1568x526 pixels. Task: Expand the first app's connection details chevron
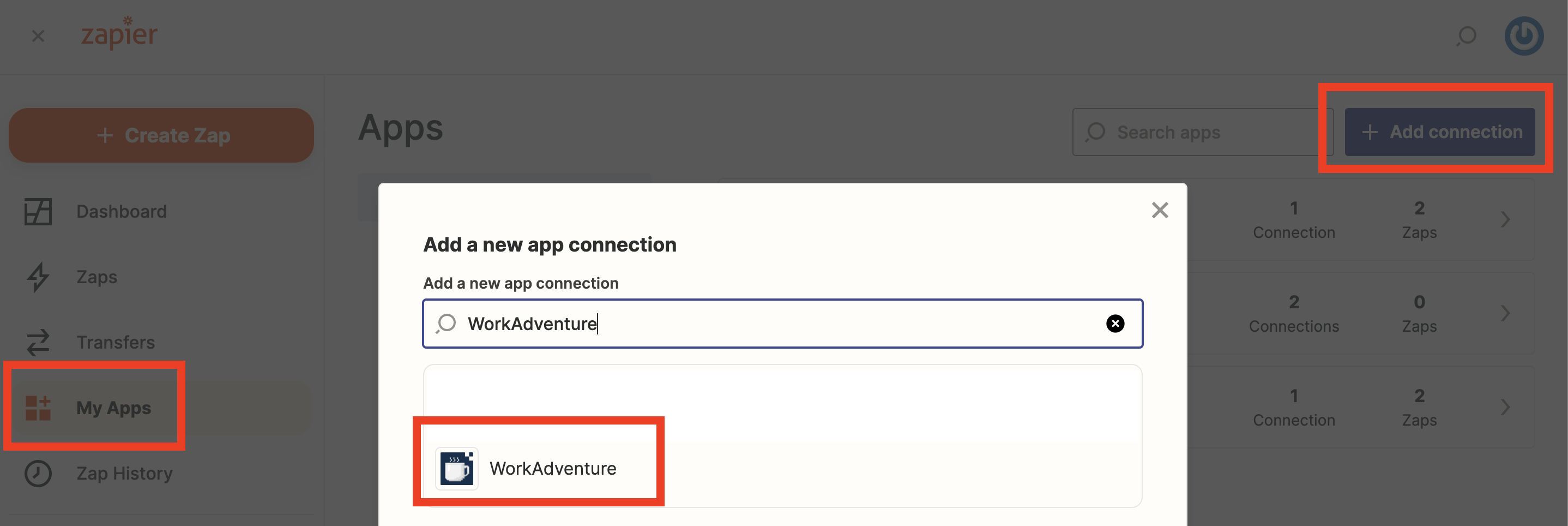(x=1505, y=219)
